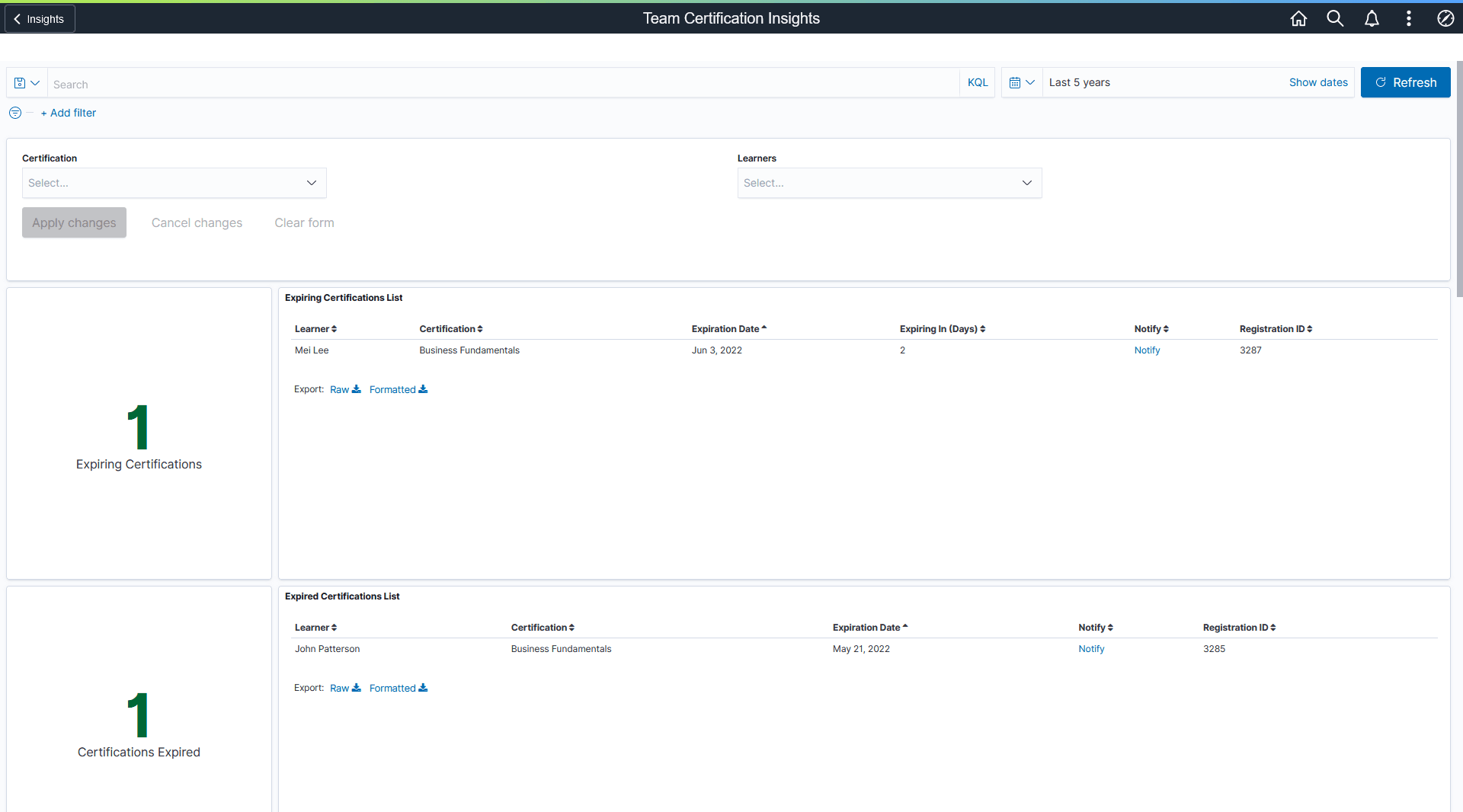Screen dimensions: 1463x812
Task: Open the Learners Select dropdown
Action: [x=889, y=183]
